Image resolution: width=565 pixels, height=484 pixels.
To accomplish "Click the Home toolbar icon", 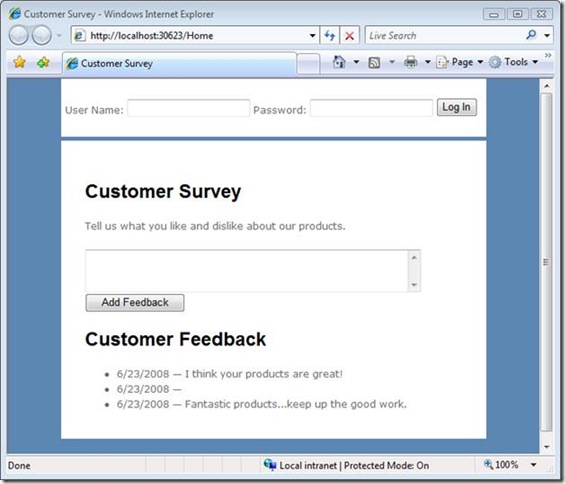I will point(339,62).
